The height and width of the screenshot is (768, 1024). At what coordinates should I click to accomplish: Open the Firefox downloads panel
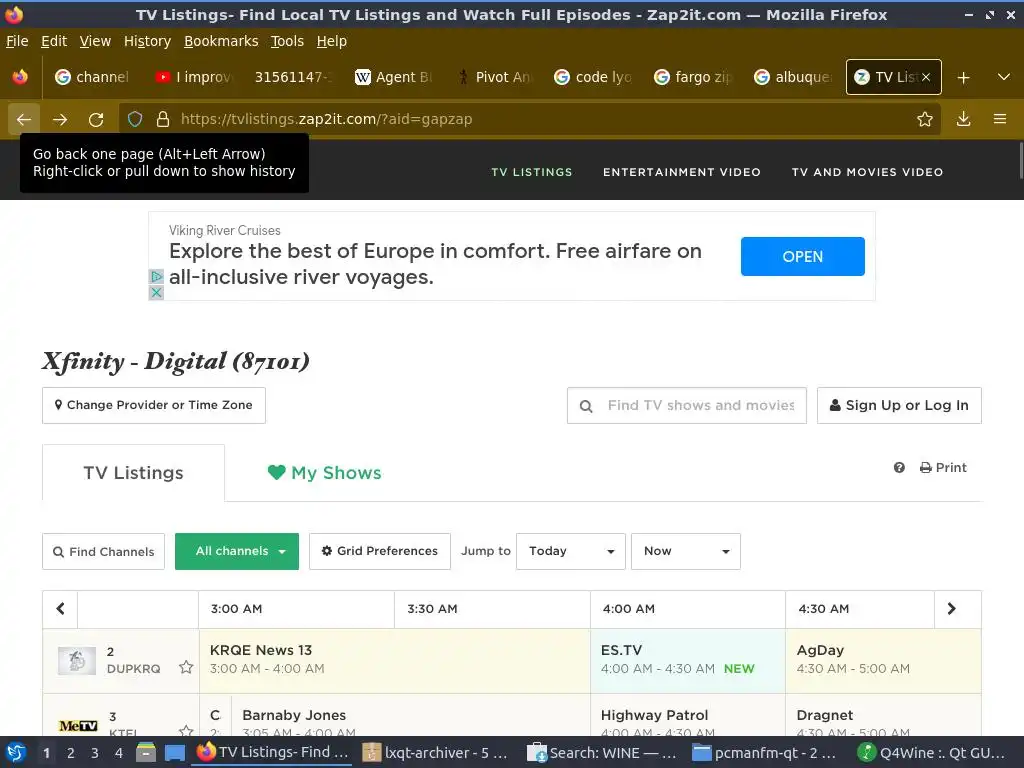tap(963, 119)
